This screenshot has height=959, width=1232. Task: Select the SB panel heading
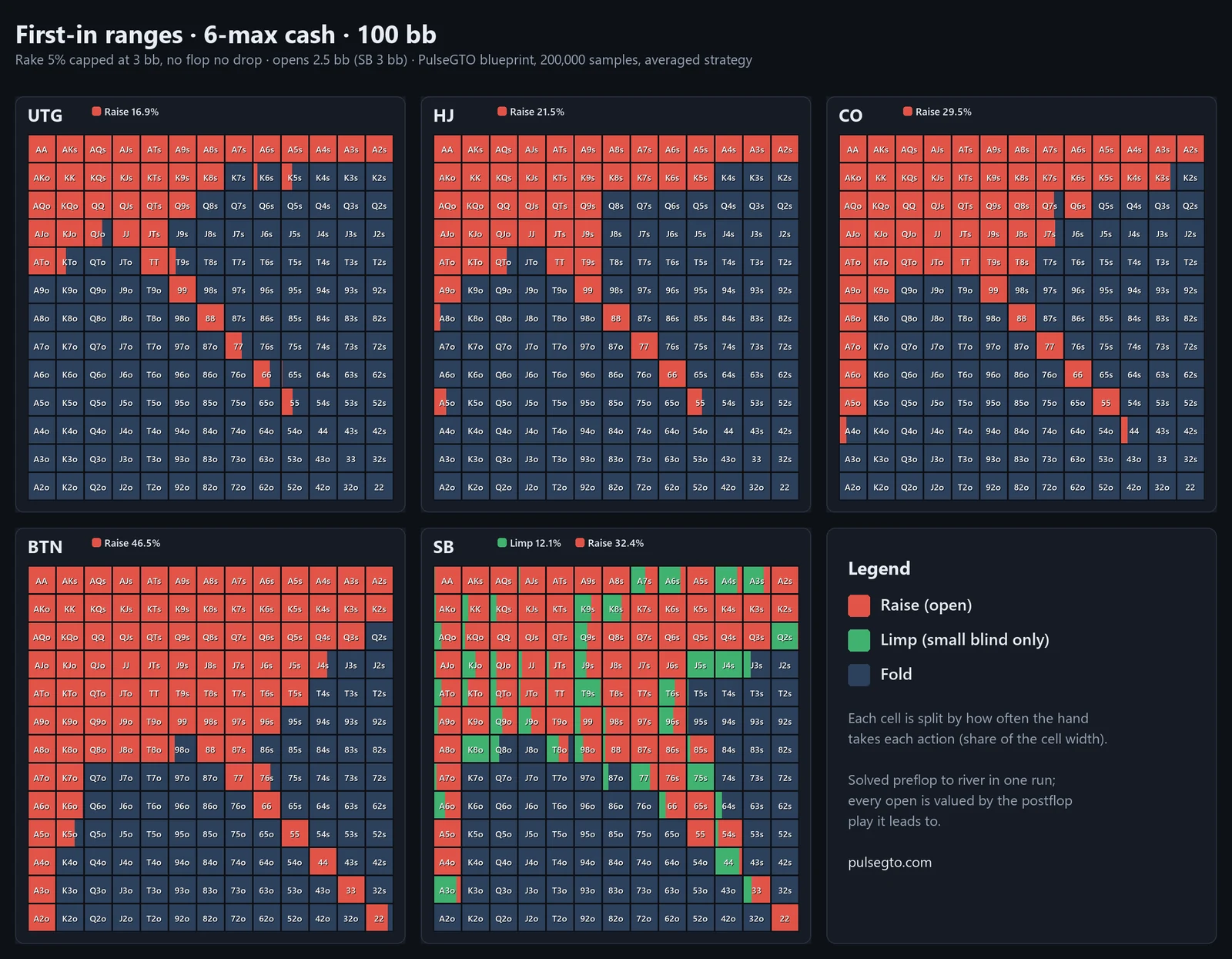[443, 547]
